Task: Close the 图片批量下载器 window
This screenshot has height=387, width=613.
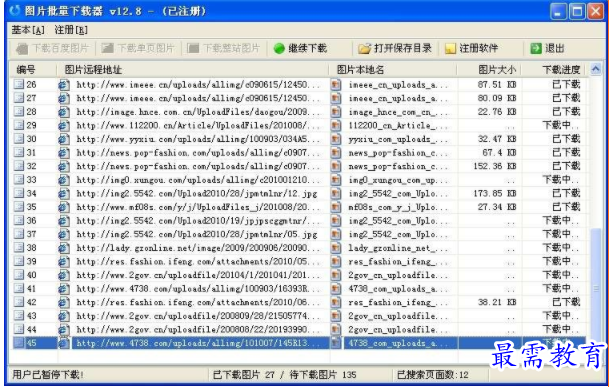Action: click(x=596, y=11)
